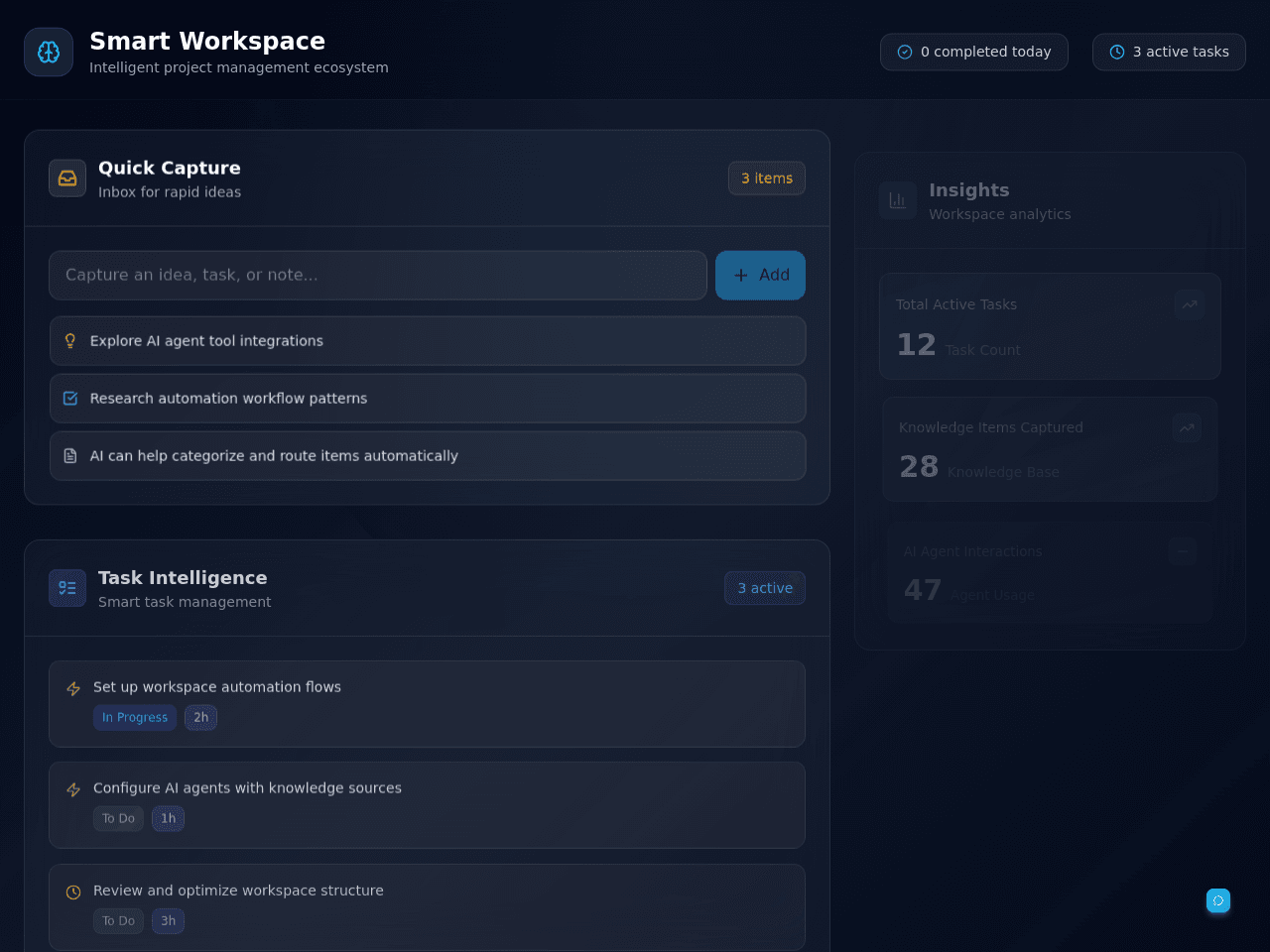This screenshot has width=1270, height=952.
Task: Click the dash icon in AI Agent Interactions card
Action: 1183,551
